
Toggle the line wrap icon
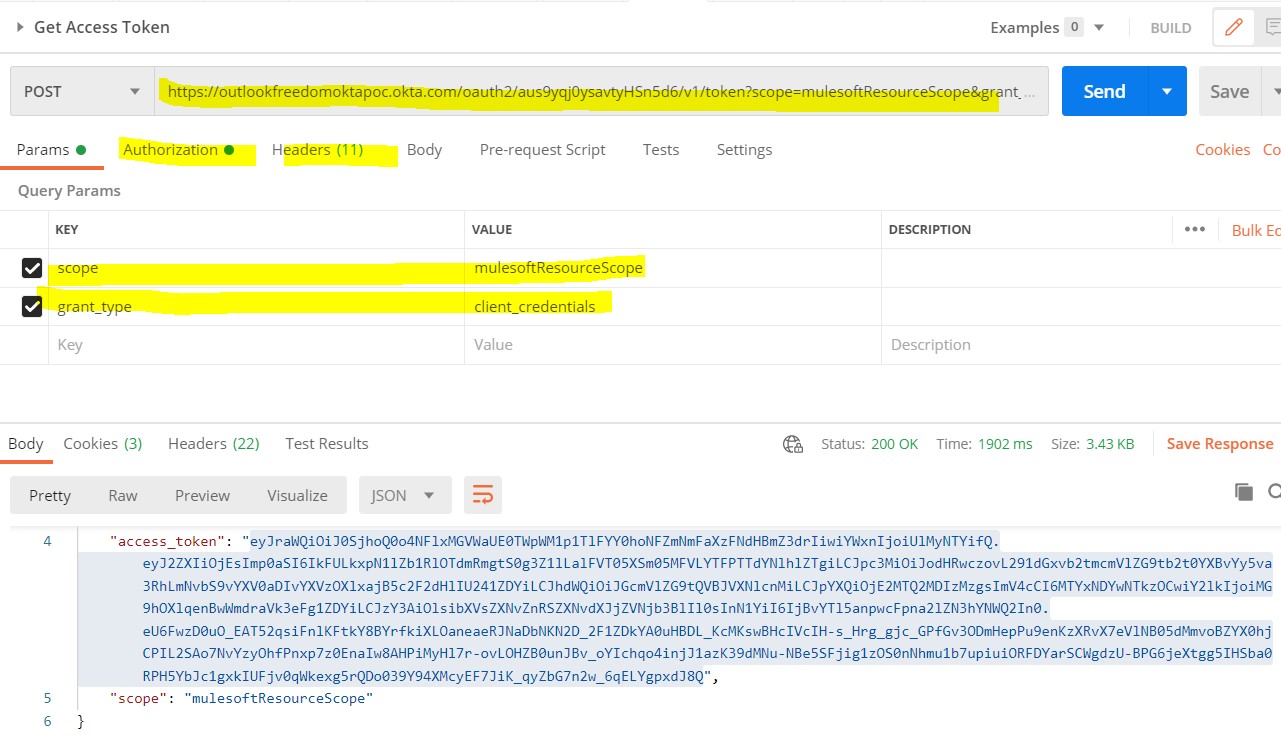(x=483, y=495)
